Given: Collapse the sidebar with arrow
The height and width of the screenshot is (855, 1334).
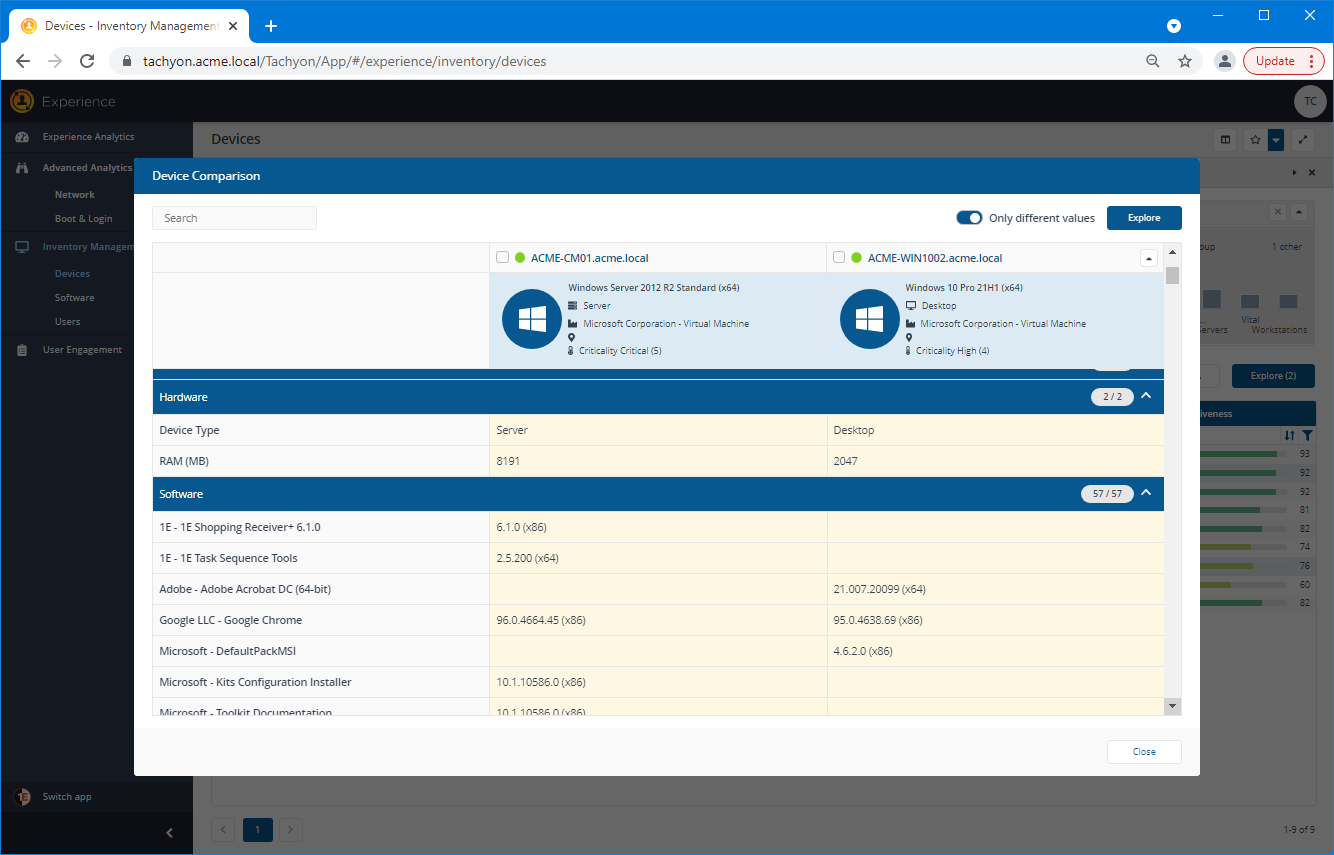Looking at the screenshot, I should tap(169, 833).
